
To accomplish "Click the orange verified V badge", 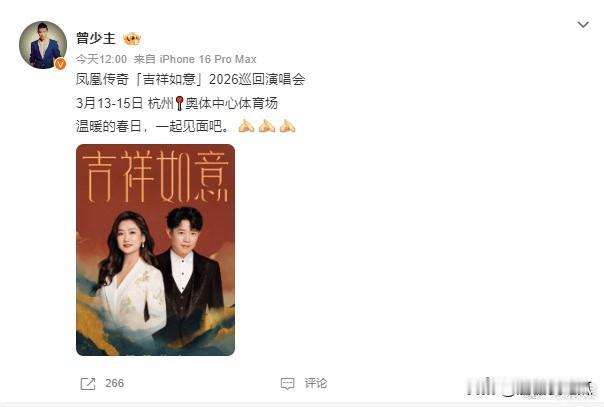I will click(60, 64).
